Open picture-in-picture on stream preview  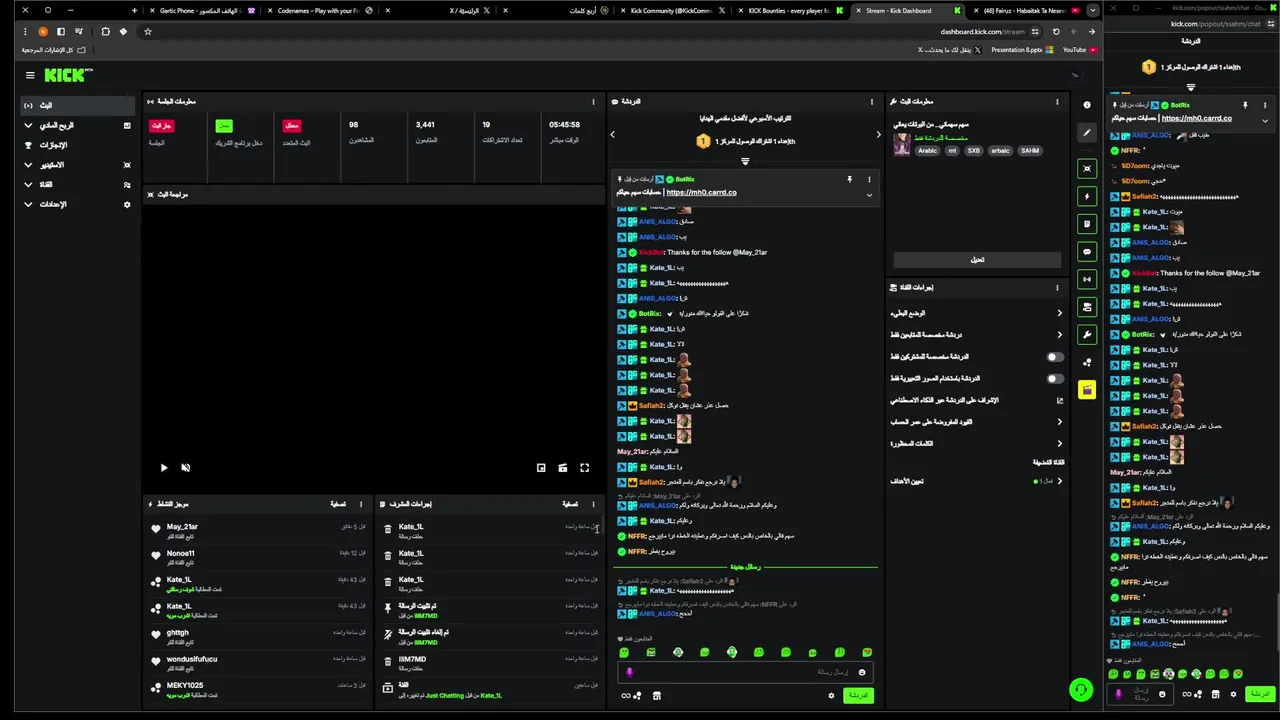[541, 467]
